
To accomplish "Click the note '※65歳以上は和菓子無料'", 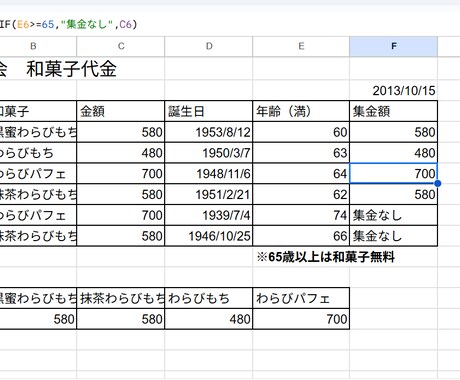I will 326,257.
